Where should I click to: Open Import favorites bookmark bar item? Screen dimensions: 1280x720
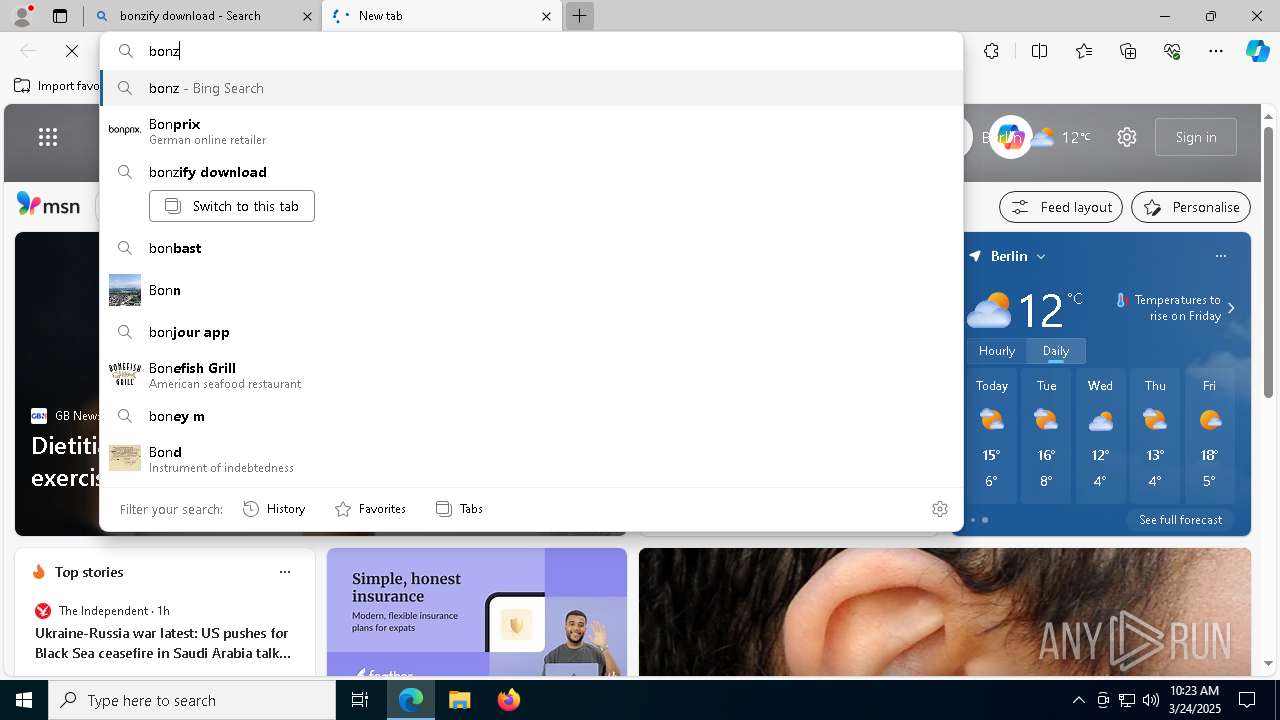[57, 86]
